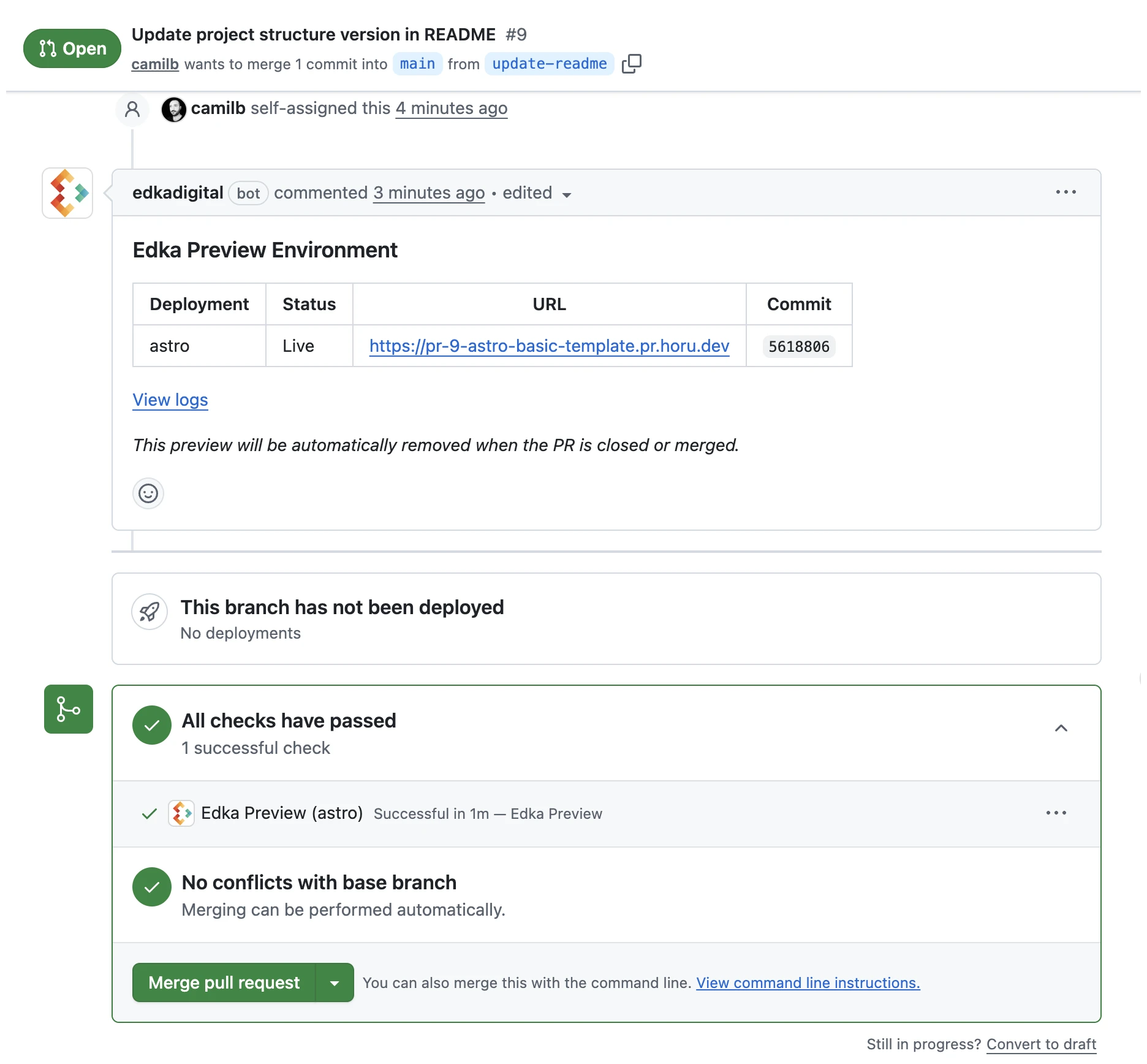Click camilb's profile avatar
This screenshot has width=1147, height=1064.
pos(173,109)
